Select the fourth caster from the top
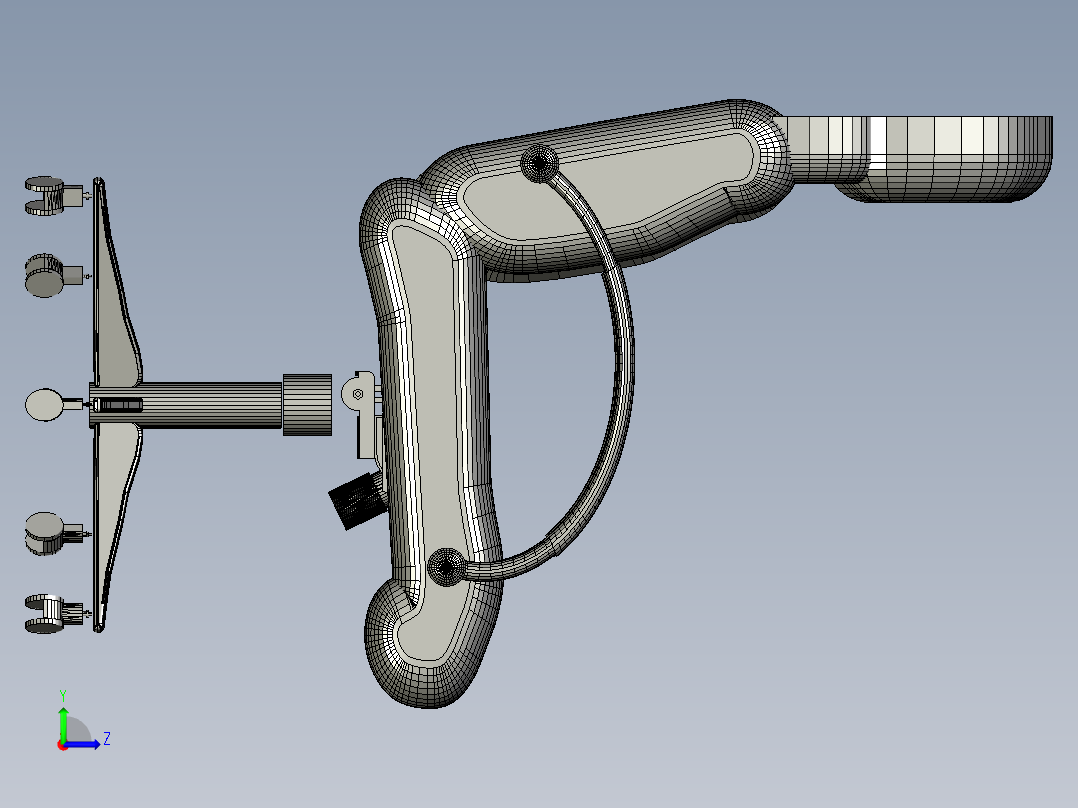Image resolution: width=1078 pixels, height=808 pixels. (54, 534)
